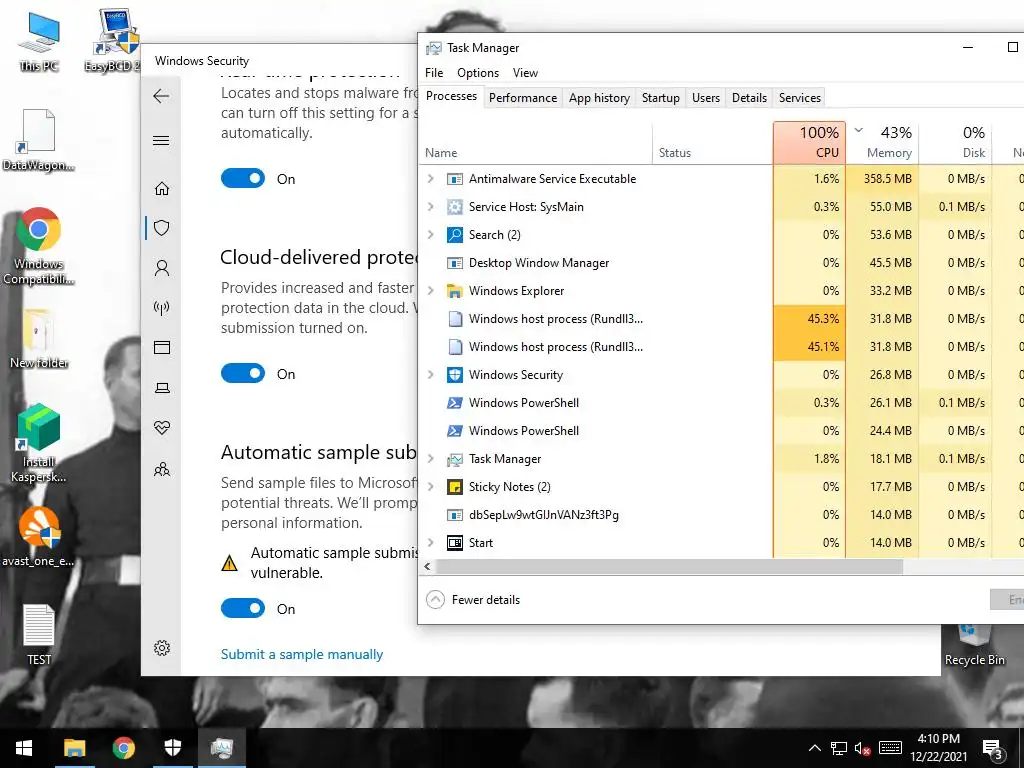Turn off Automatic sample submission toggle
The image size is (1024, 768).
click(243, 609)
